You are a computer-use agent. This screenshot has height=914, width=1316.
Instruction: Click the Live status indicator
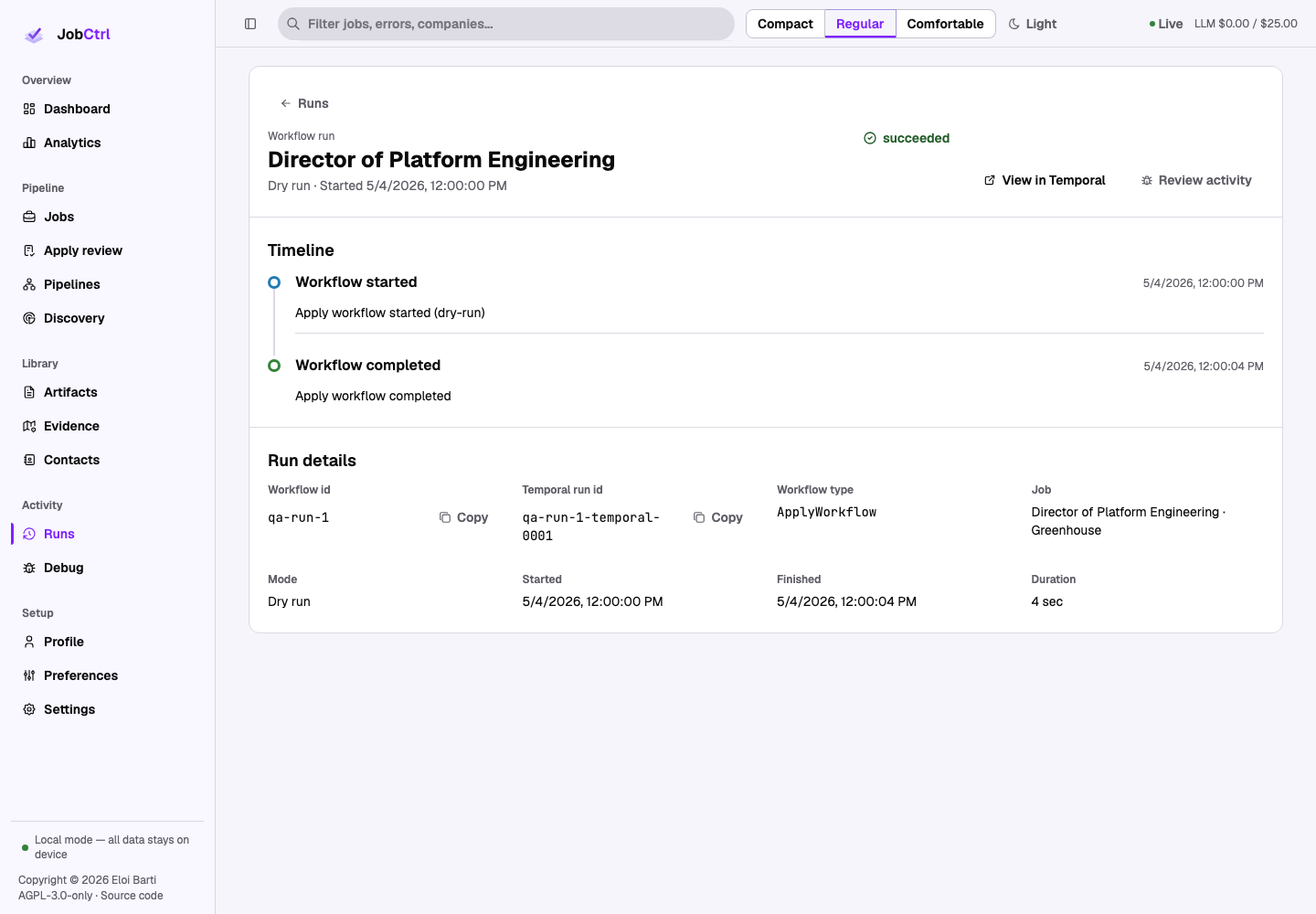click(x=1166, y=24)
